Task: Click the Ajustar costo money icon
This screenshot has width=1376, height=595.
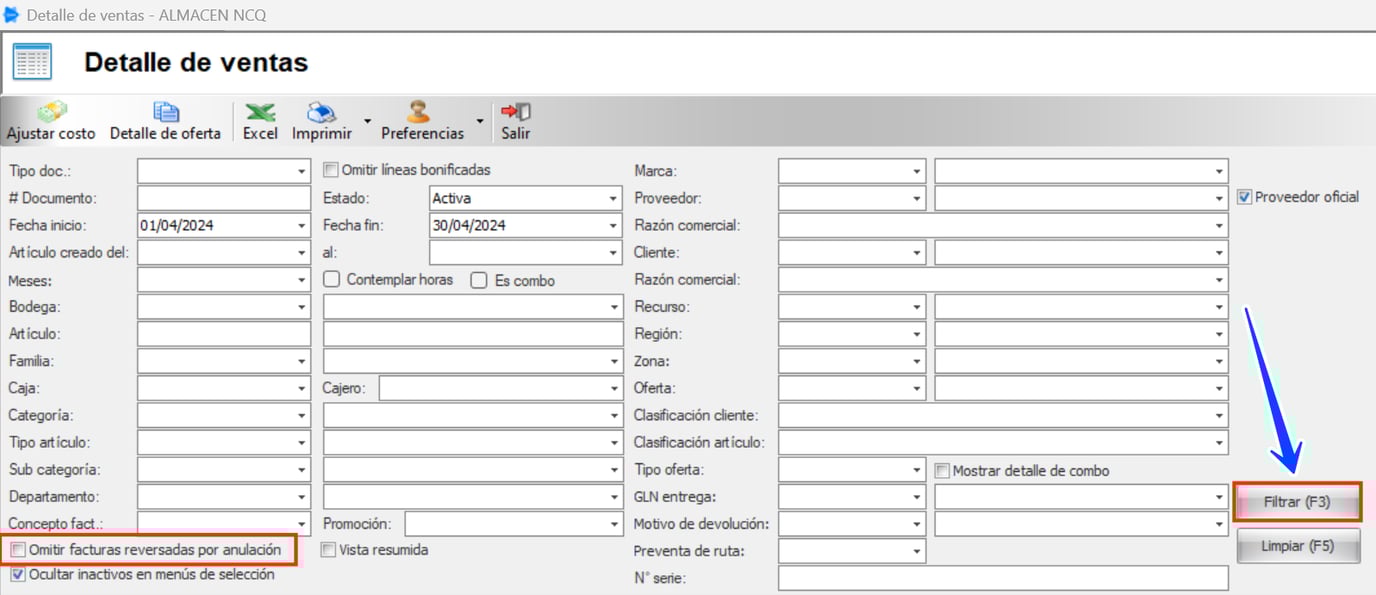Action: coord(51,112)
